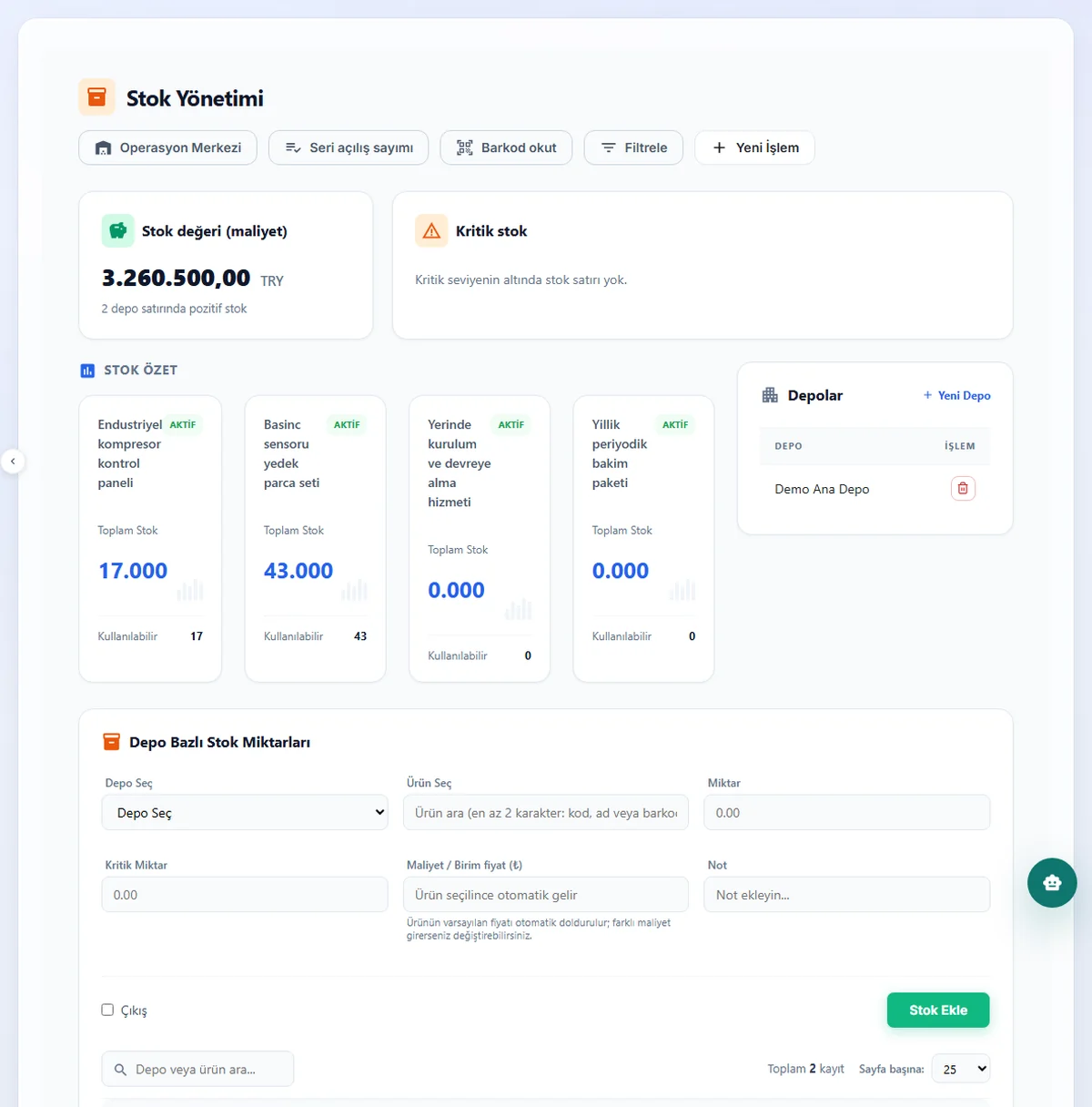Click the warning triangle icon beside Kritik stok
The height and width of the screenshot is (1107, 1092).
pos(431,231)
